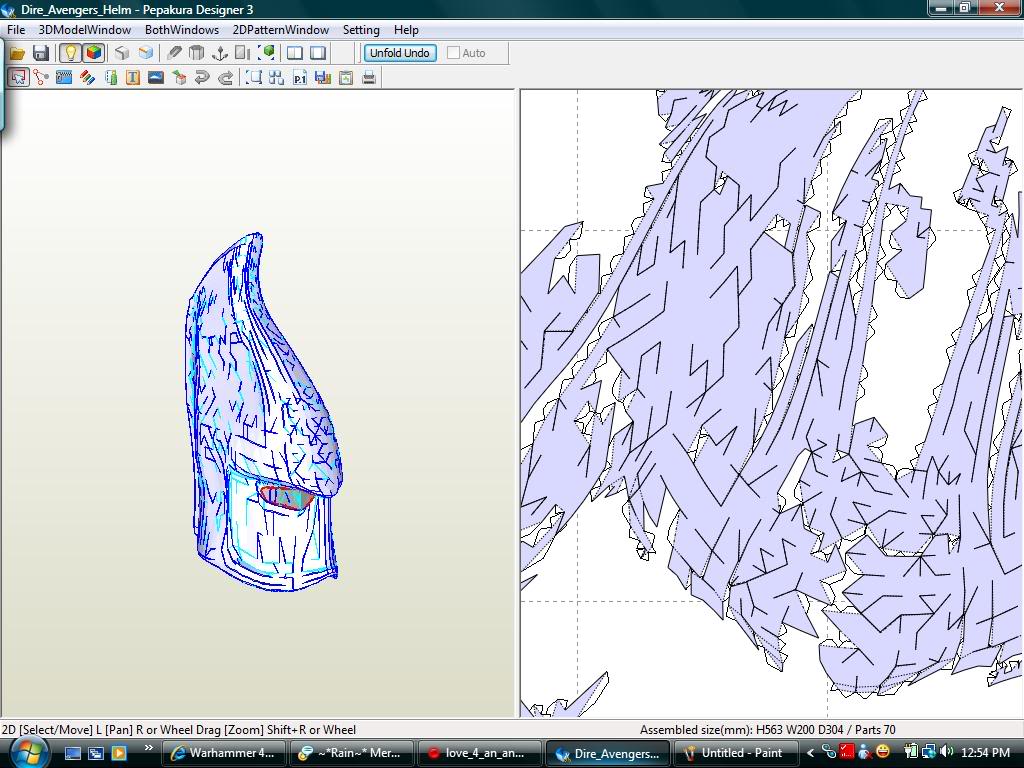Click the Assembled size status text
The height and width of the screenshot is (768, 1024).
click(x=767, y=729)
